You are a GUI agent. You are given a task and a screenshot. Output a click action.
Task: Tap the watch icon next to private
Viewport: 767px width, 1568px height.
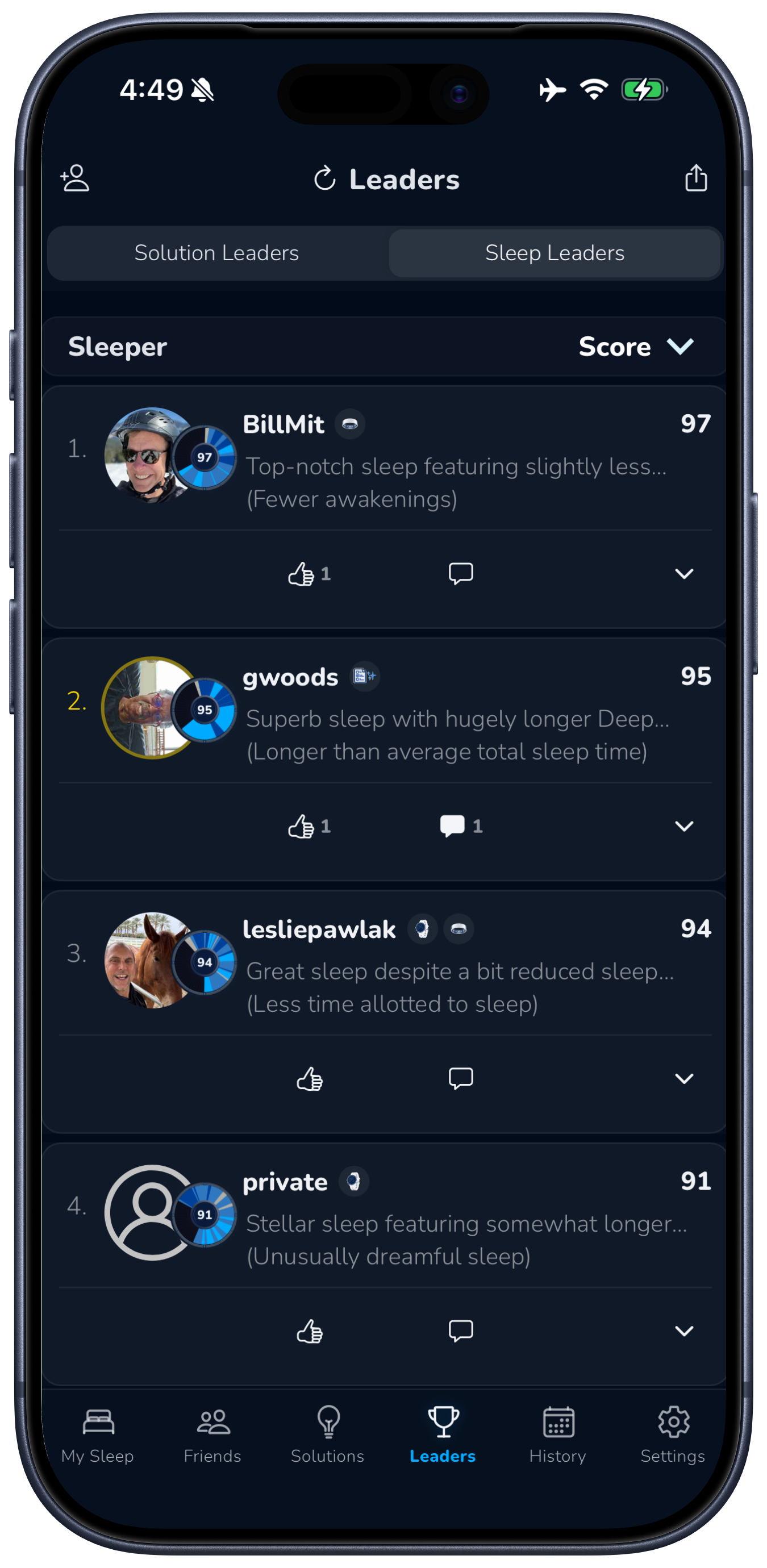tap(353, 1182)
